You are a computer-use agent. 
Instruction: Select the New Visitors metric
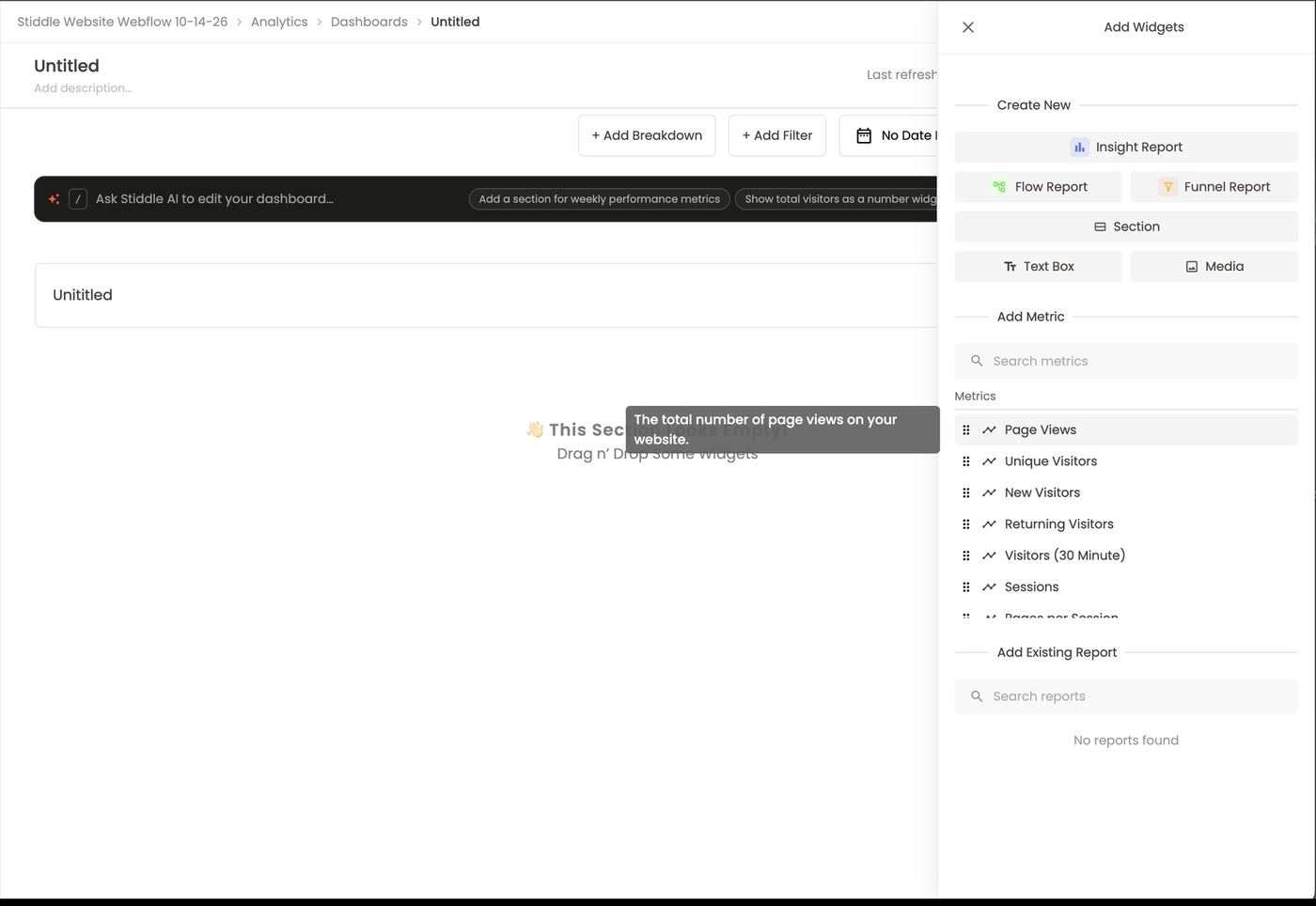(1126, 493)
